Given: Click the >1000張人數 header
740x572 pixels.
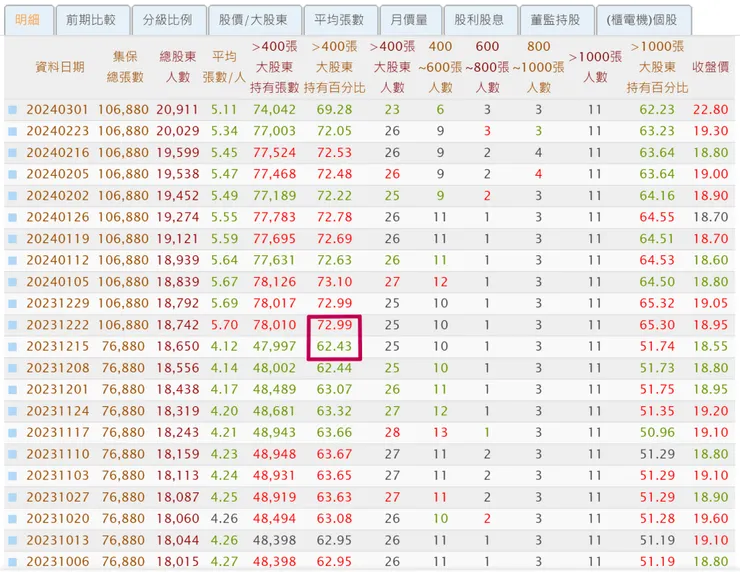Looking at the screenshot, I should pyautogui.click(x=595, y=67).
